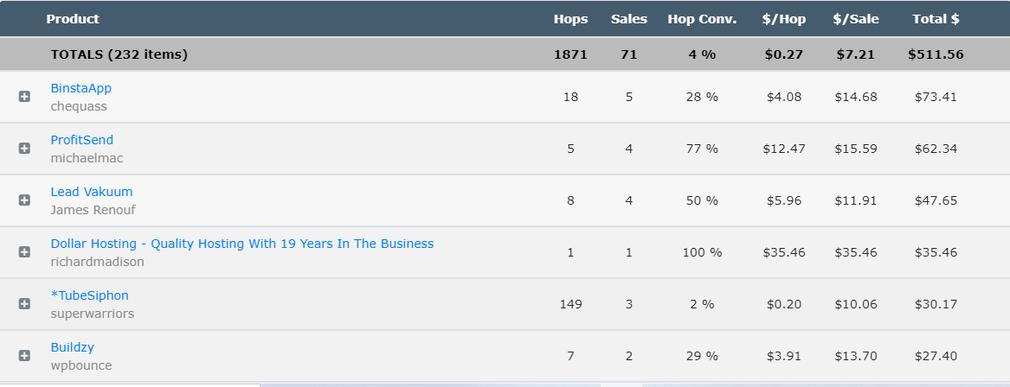Image resolution: width=1010 pixels, height=387 pixels.
Task: Click *TubeSiphon hops count 149
Action: (571, 304)
